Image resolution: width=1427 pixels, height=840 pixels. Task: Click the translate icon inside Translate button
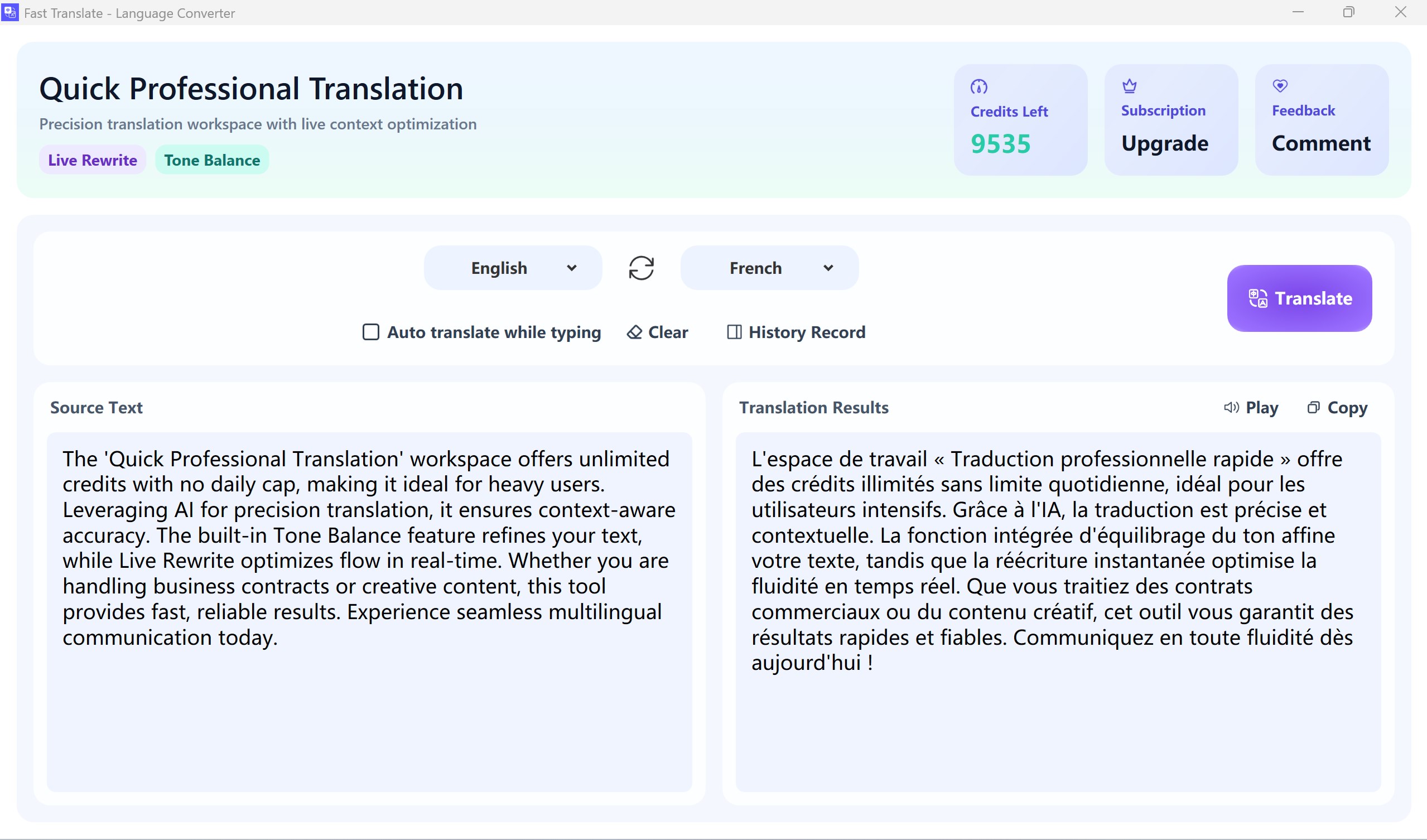1257,298
